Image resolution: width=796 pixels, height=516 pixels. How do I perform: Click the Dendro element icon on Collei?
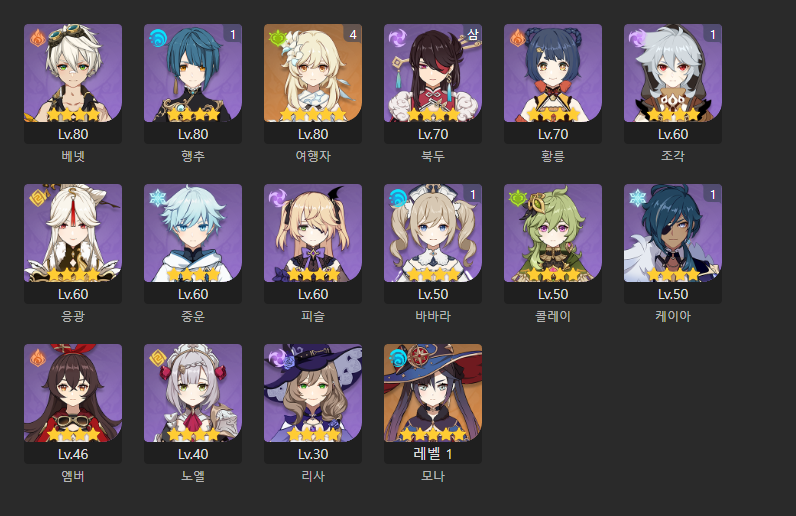tap(518, 198)
